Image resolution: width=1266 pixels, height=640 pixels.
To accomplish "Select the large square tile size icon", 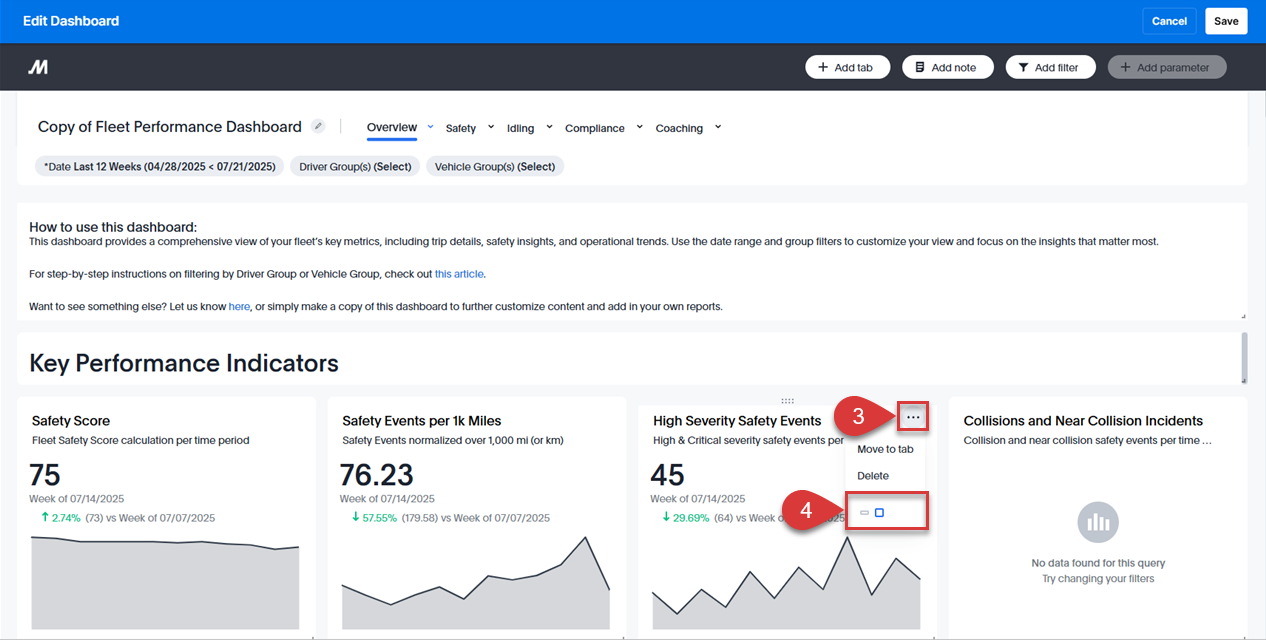I will pyautogui.click(x=879, y=513).
